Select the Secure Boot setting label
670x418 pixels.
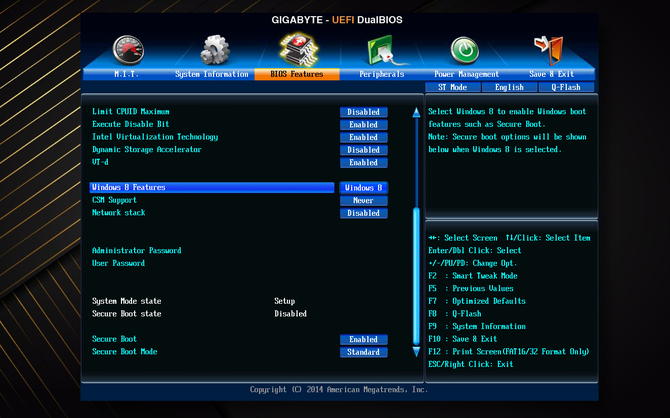click(x=115, y=339)
